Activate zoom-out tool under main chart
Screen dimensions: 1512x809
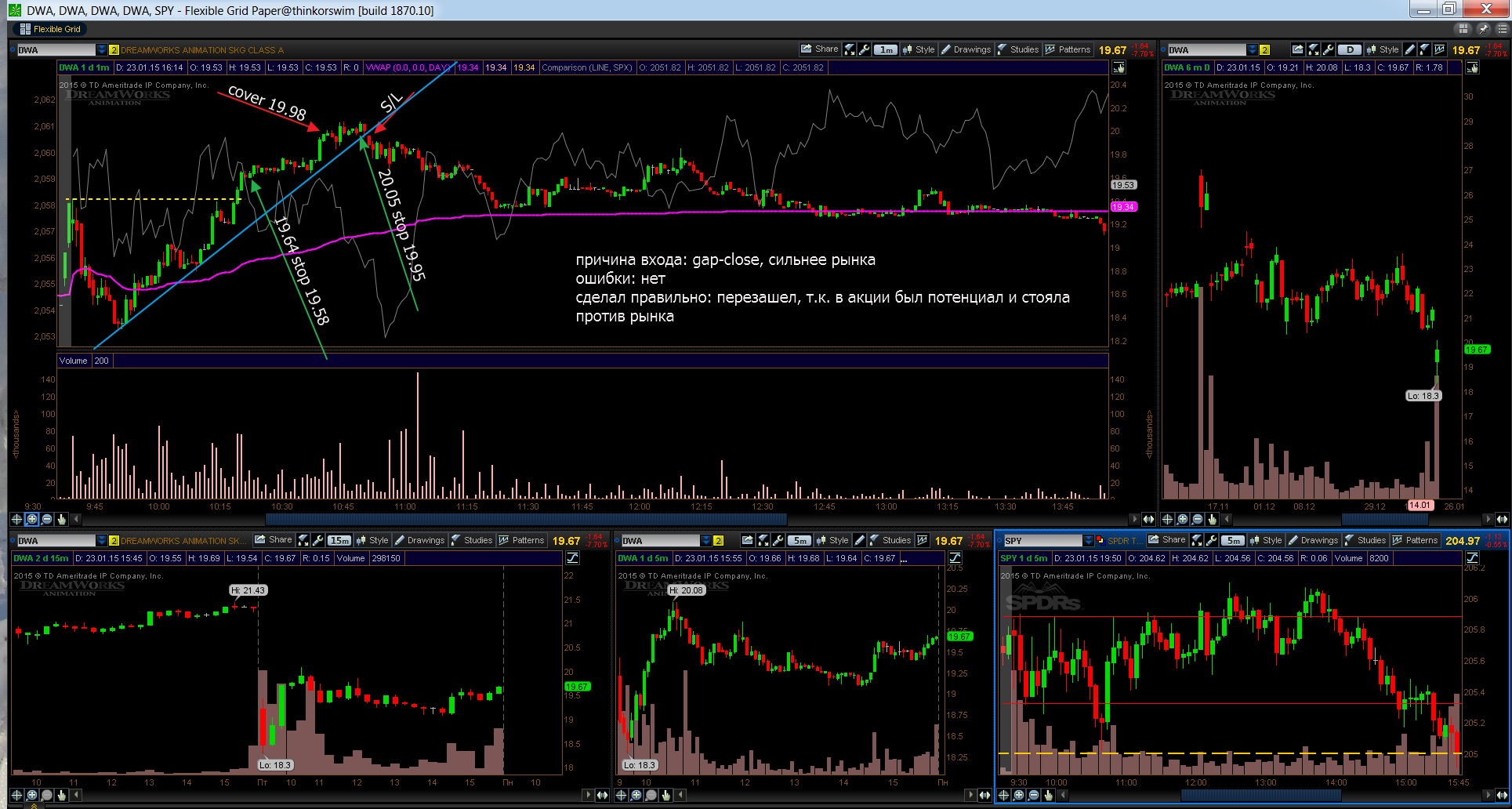pyautogui.click(x=46, y=519)
